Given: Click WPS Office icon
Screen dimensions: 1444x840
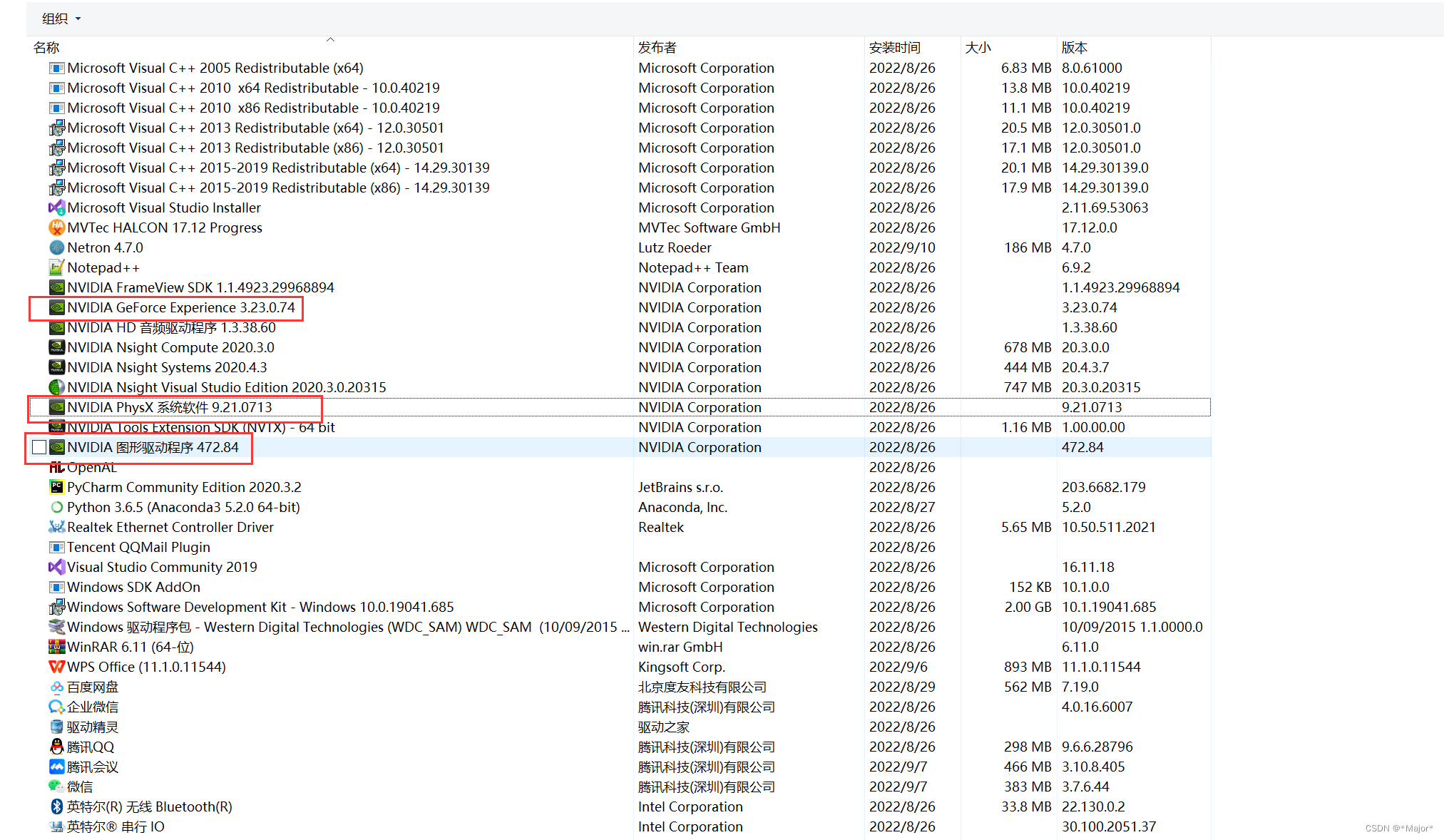Looking at the screenshot, I should 56,667.
